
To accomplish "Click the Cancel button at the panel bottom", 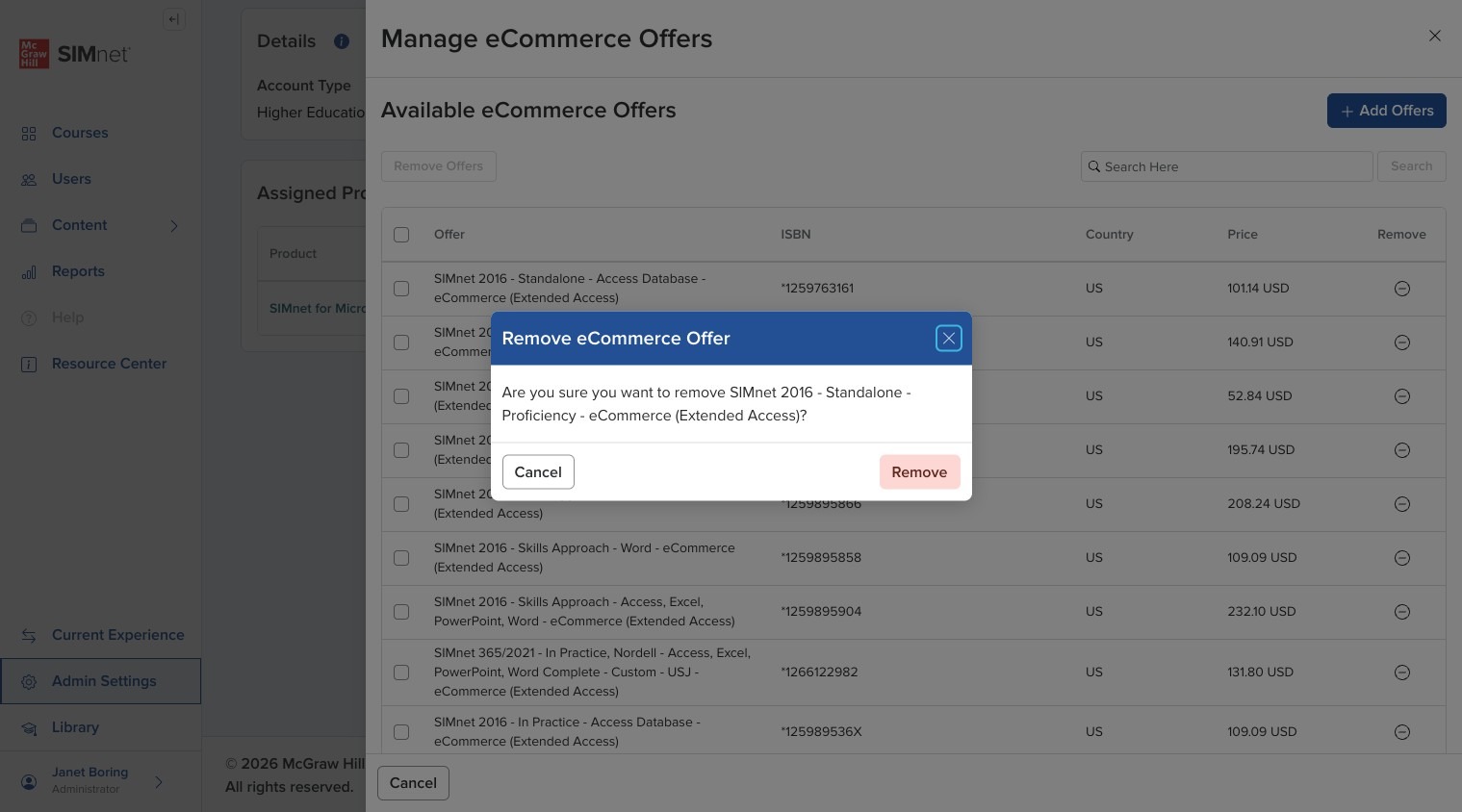I will click(413, 783).
